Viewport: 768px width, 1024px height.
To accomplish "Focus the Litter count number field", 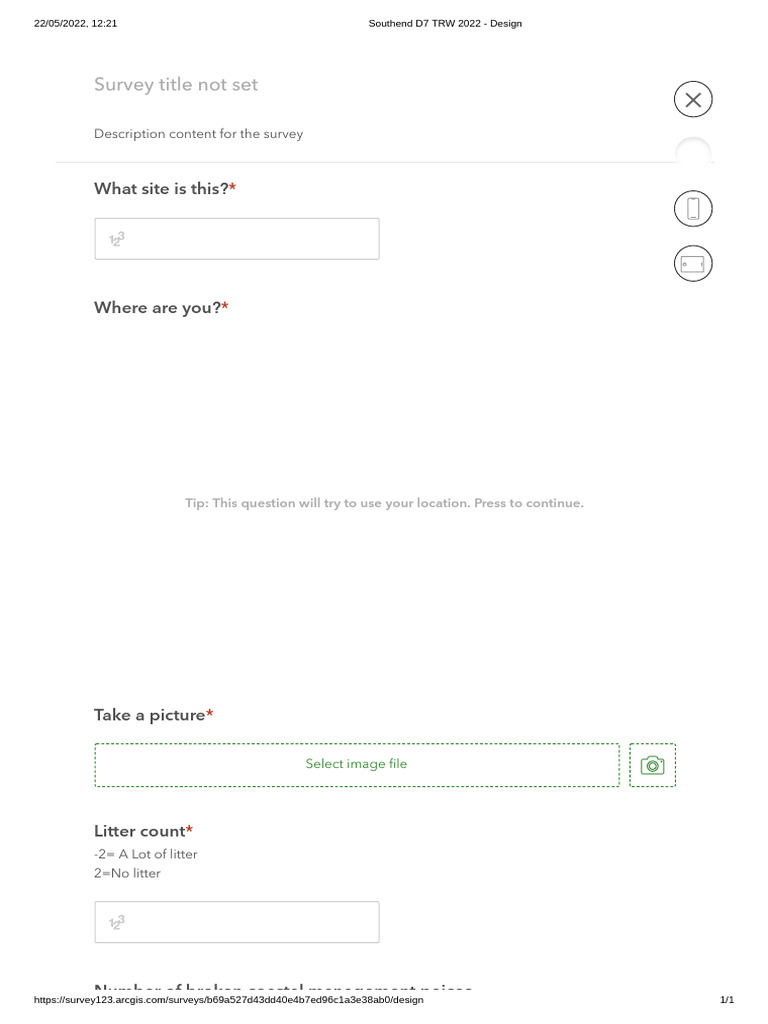I will [x=237, y=922].
